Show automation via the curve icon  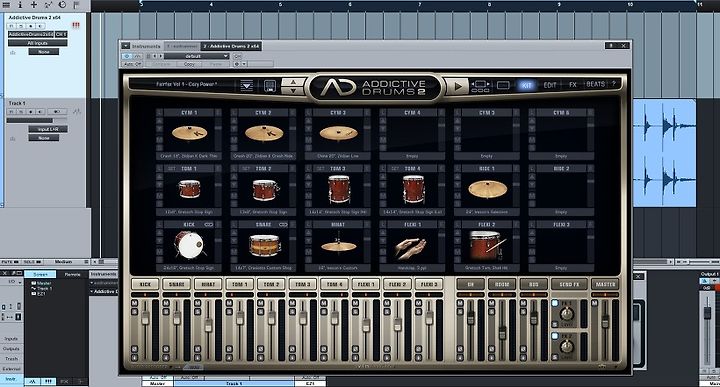[48, 5]
